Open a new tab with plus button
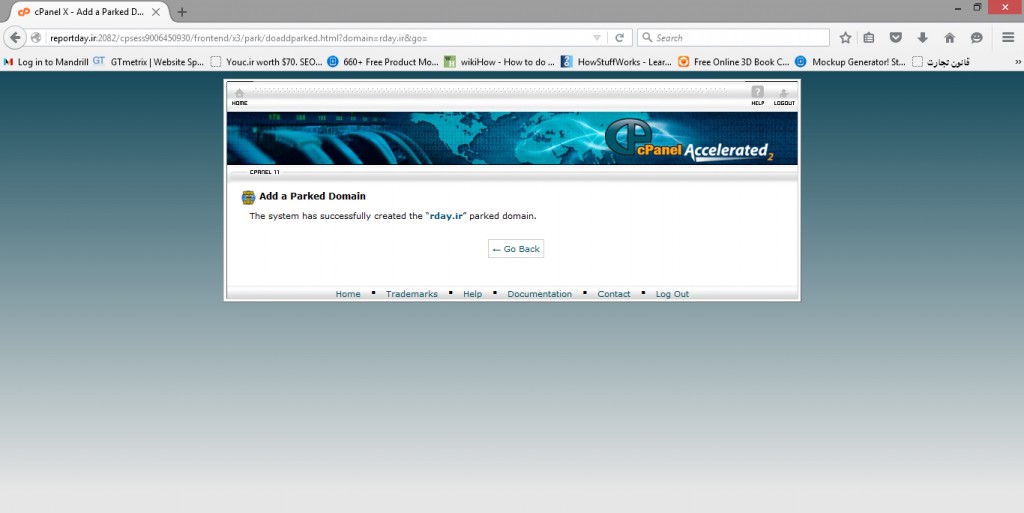This screenshot has height=513, width=1024. pos(182,12)
